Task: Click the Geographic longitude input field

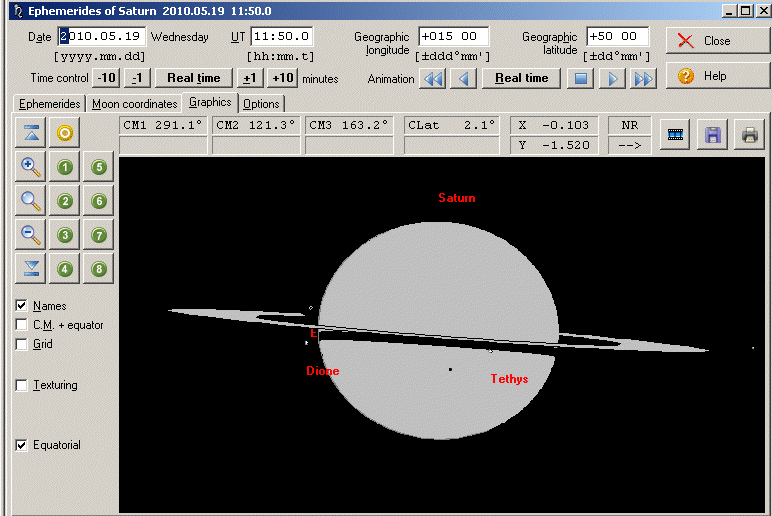Action: point(453,36)
